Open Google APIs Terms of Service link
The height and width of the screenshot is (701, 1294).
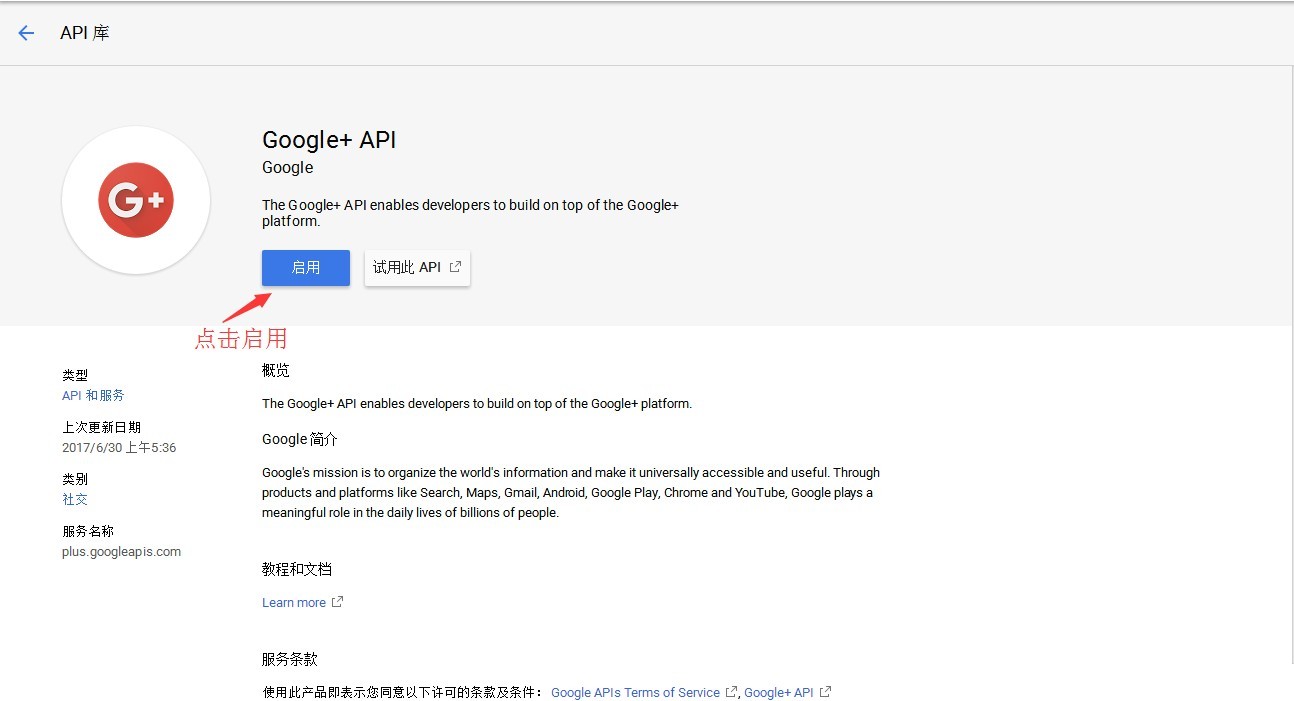point(635,693)
